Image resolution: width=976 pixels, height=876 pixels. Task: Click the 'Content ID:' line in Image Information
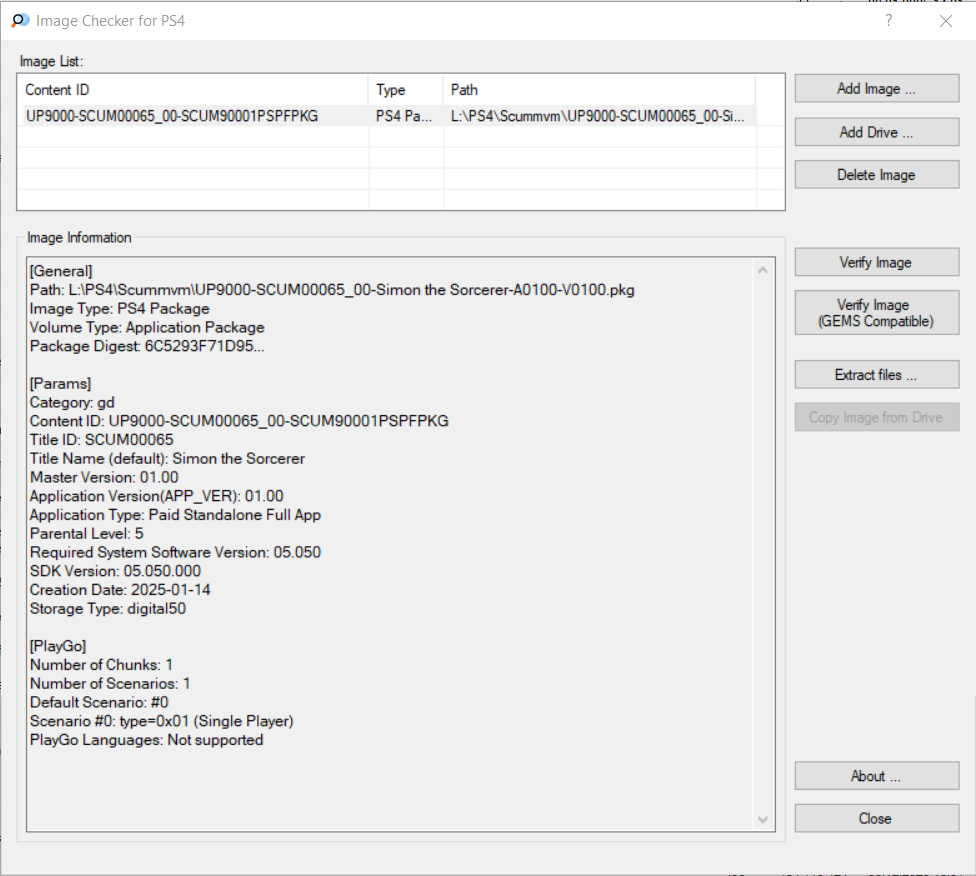coord(239,421)
